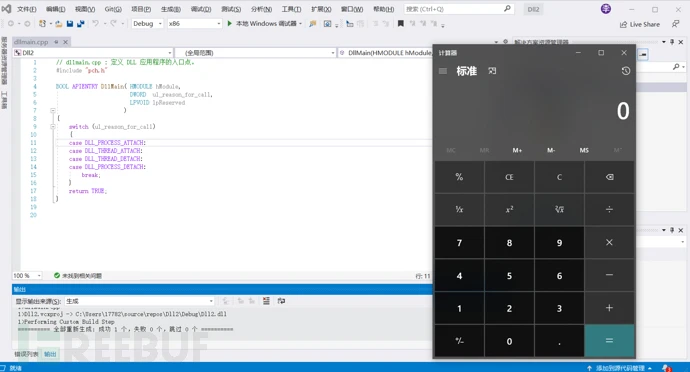Click the Navigate Backward toolbar icon

[11, 24]
